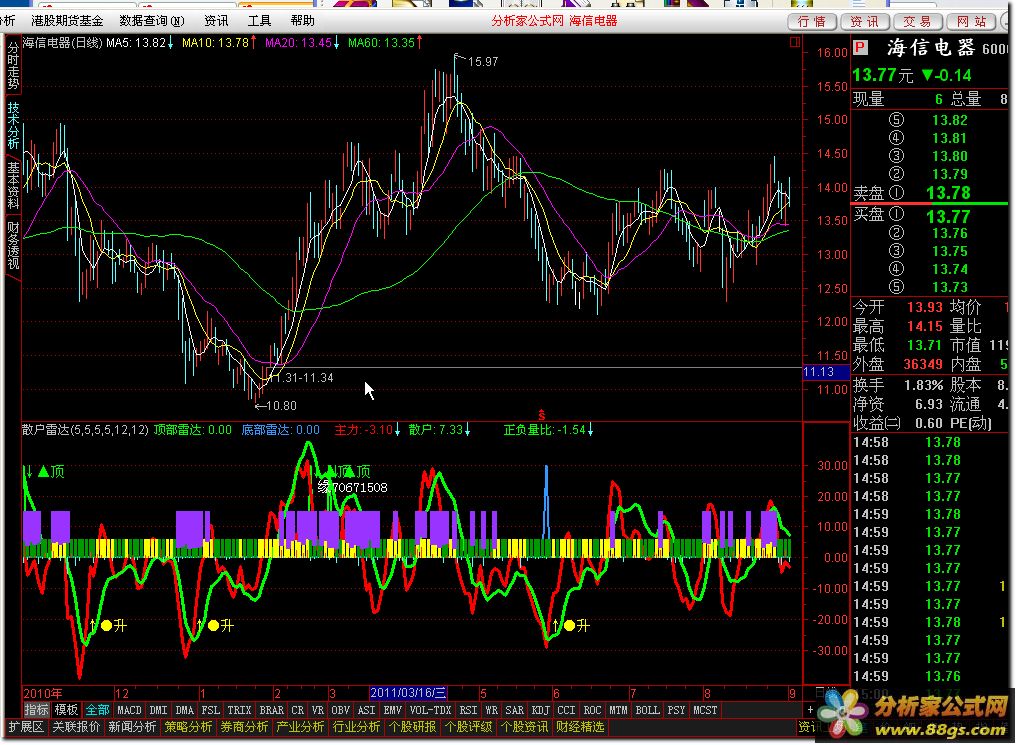Open the 个股研报 tab
The image size is (1017, 745).
(412, 727)
